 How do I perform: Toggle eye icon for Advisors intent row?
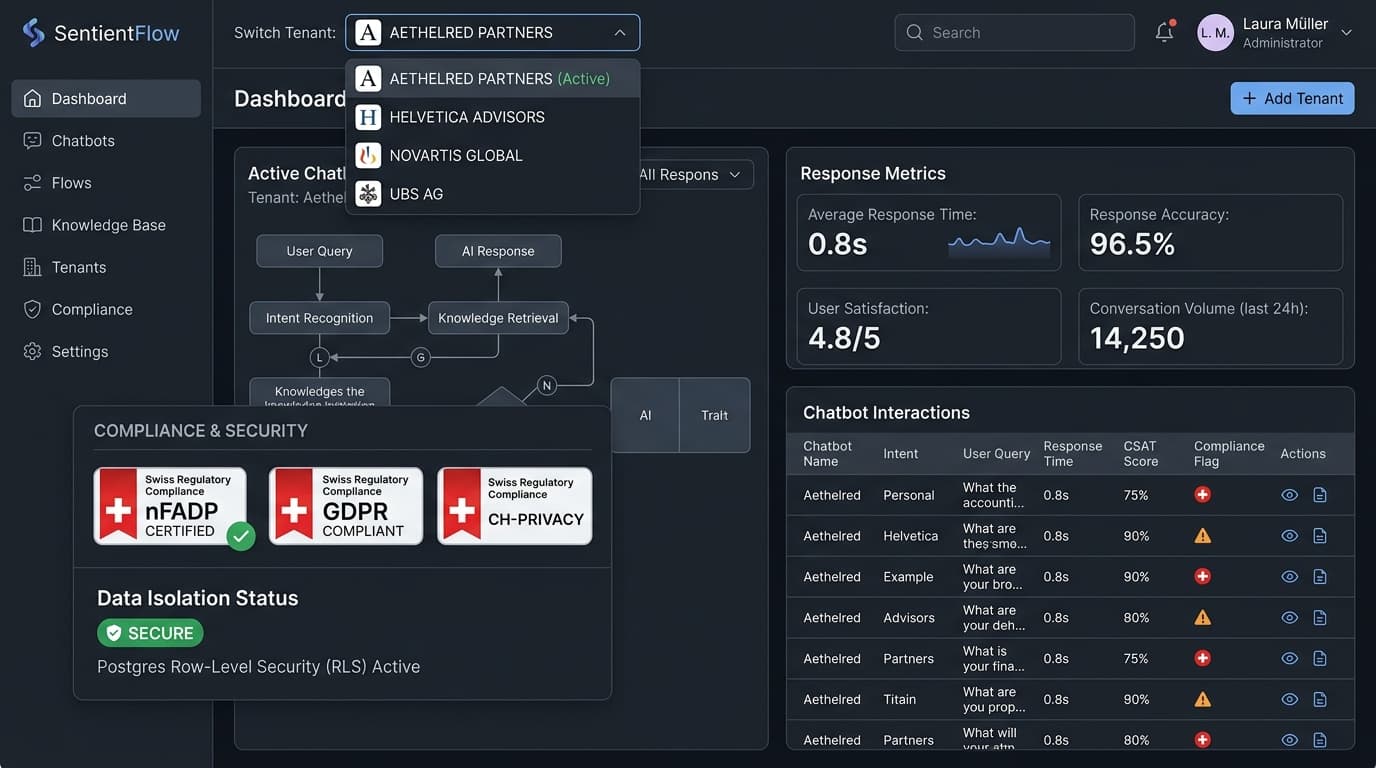pos(1290,618)
